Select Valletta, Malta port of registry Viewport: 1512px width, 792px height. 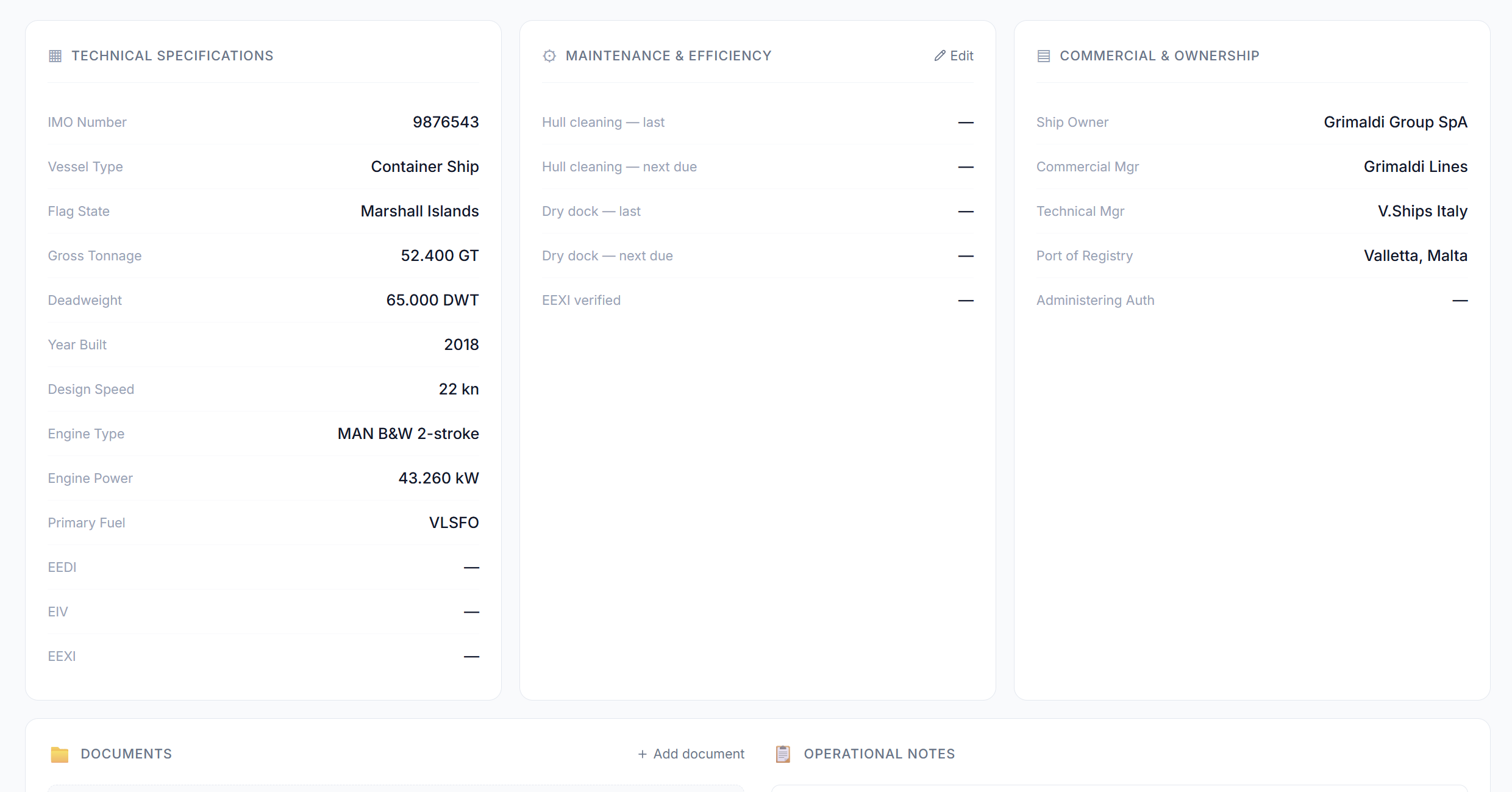pyautogui.click(x=1416, y=255)
